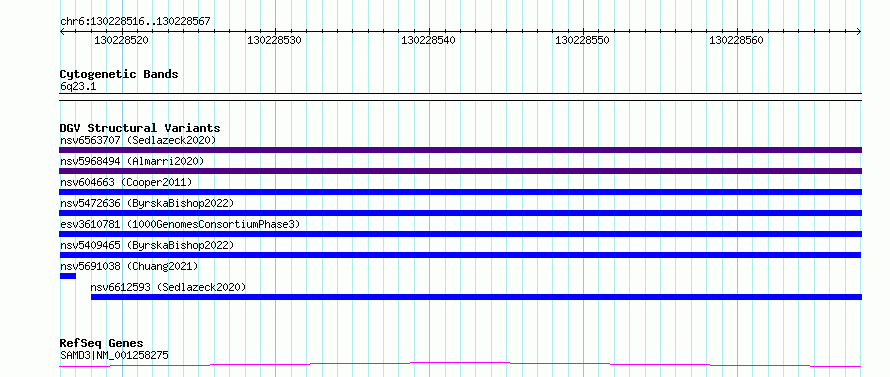Click the 6q23.1 band label

(78, 87)
